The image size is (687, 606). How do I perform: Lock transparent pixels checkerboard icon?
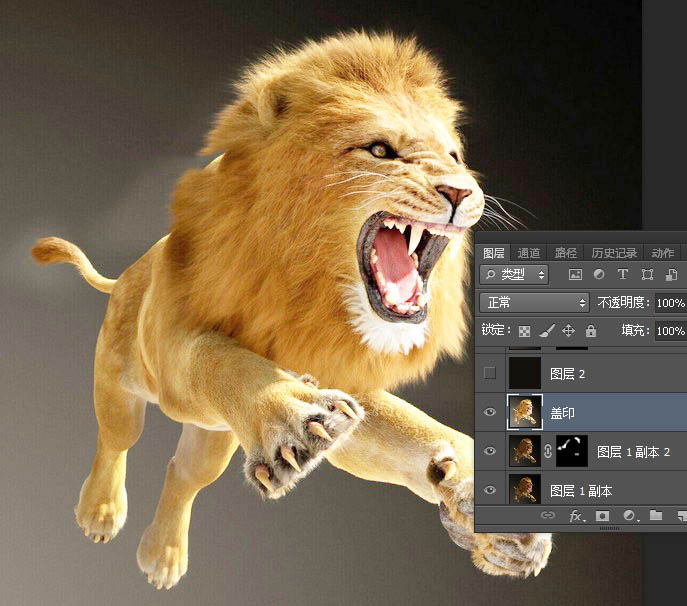(x=524, y=331)
